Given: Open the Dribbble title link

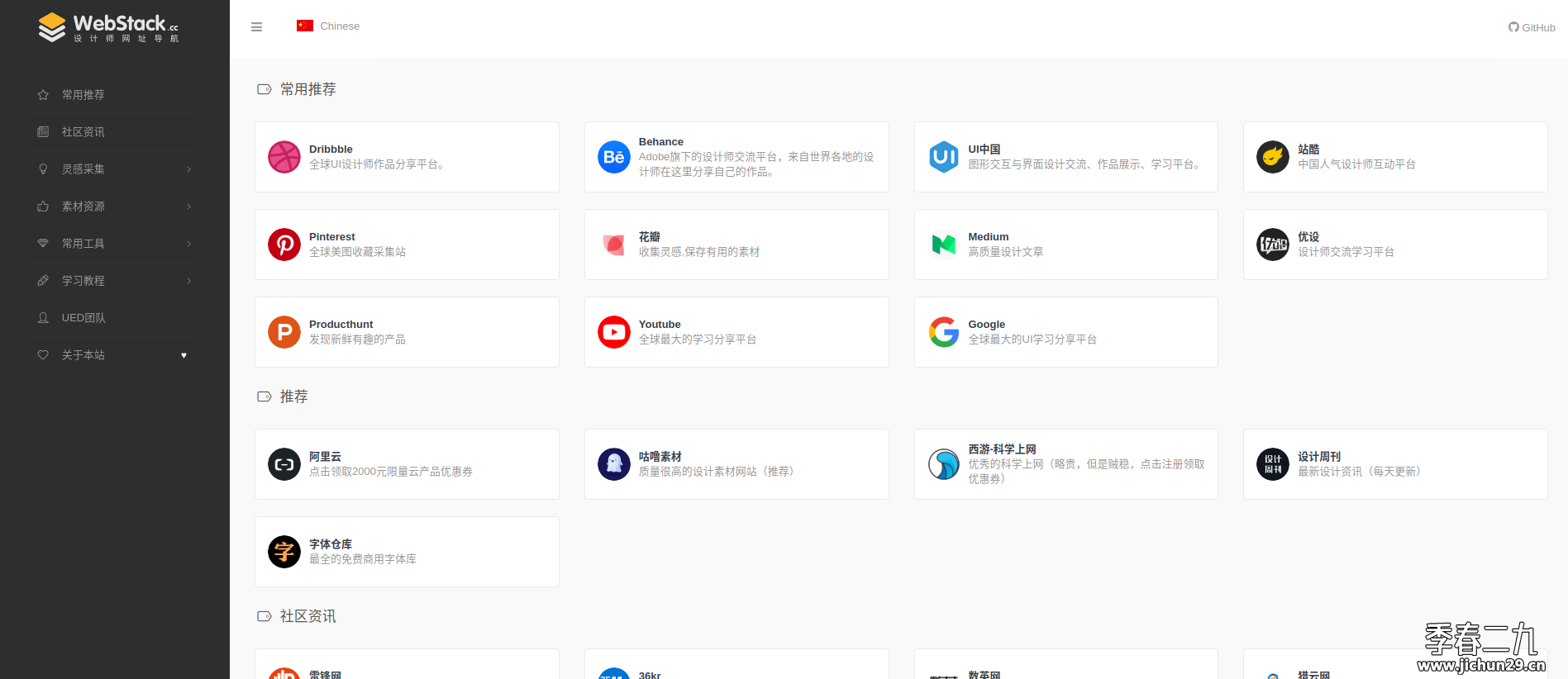Looking at the screenshot, I should tap(331, 150).
